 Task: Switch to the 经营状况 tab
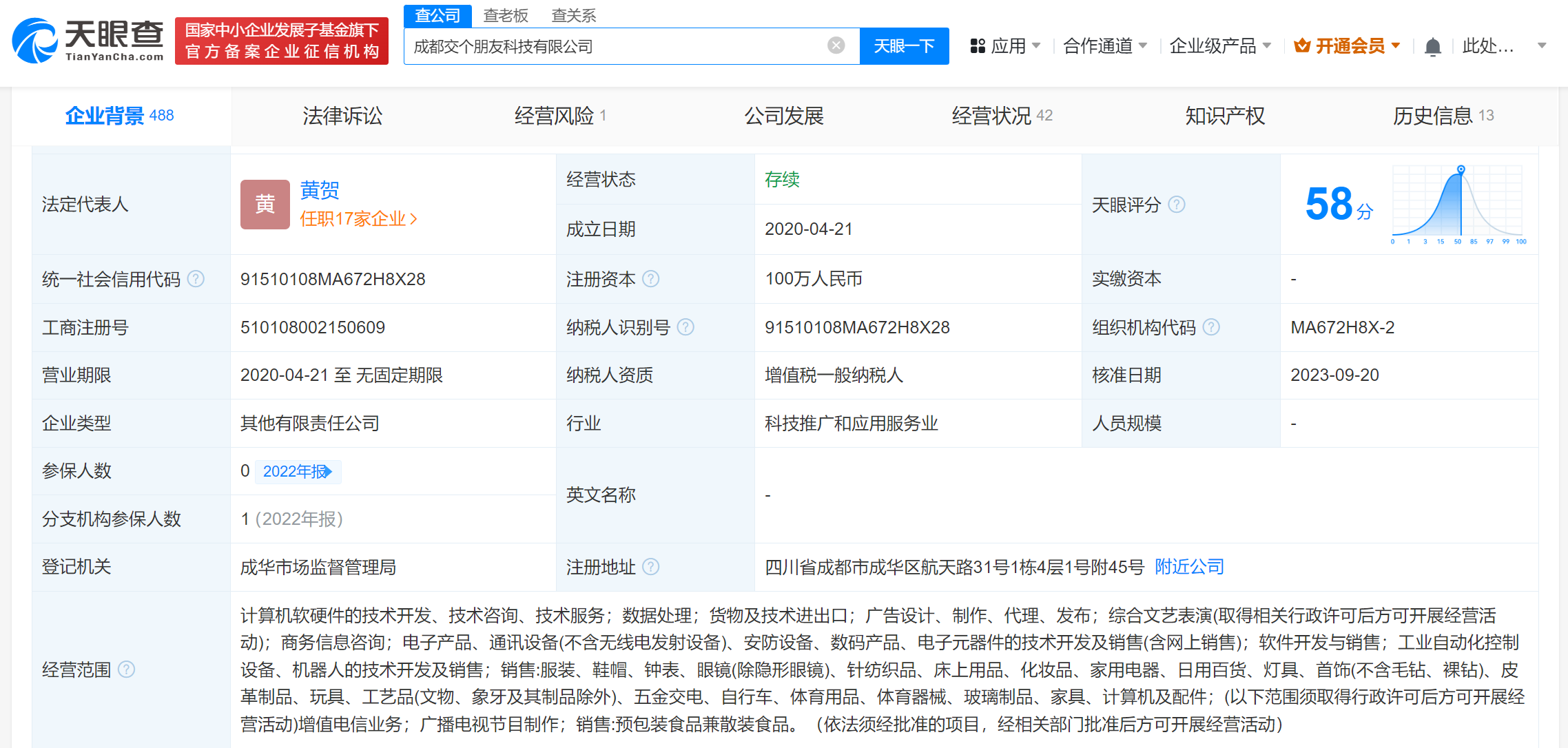coord(1002,115)
